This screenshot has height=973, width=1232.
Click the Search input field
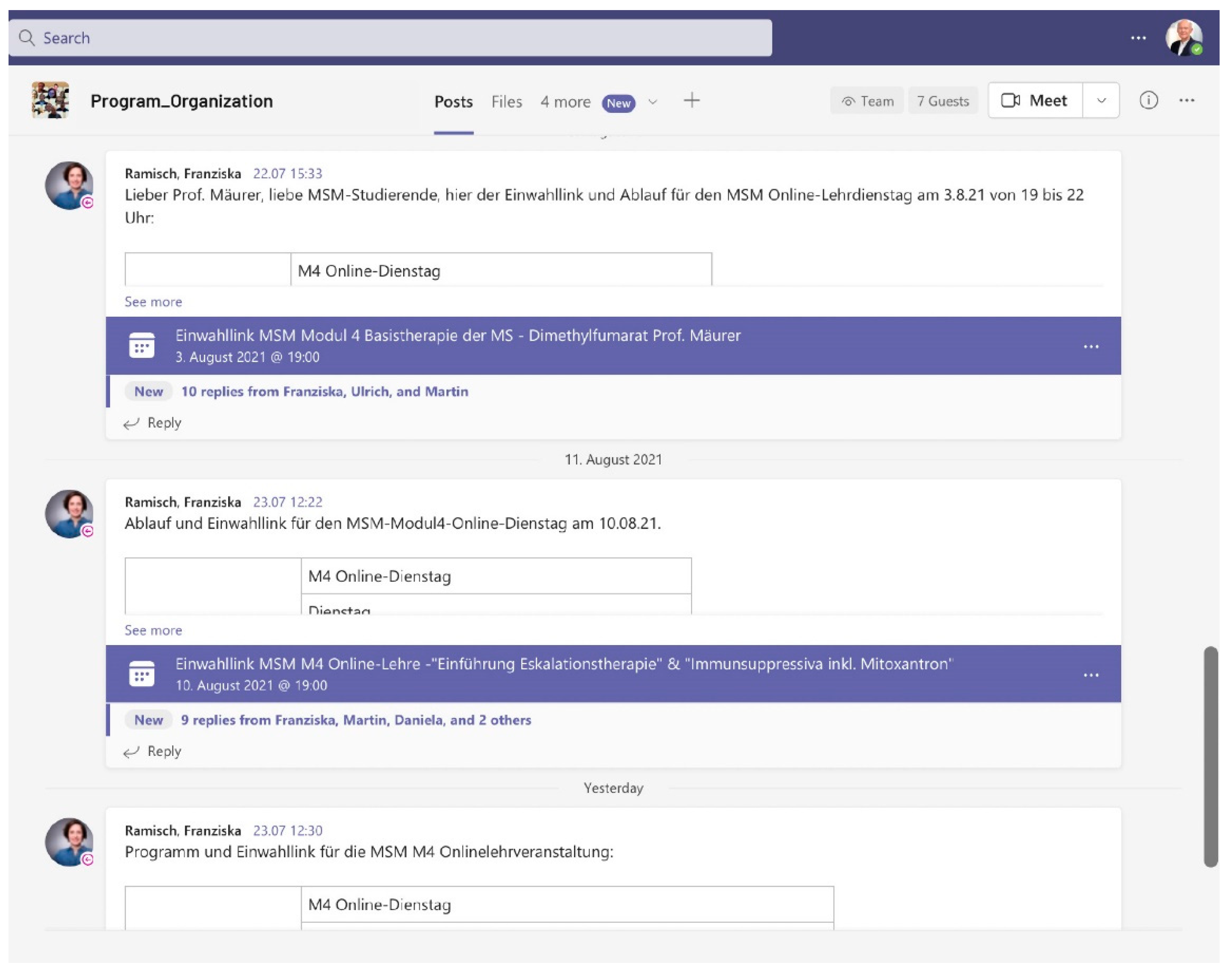pyautogui.click(x=390, y=38)
